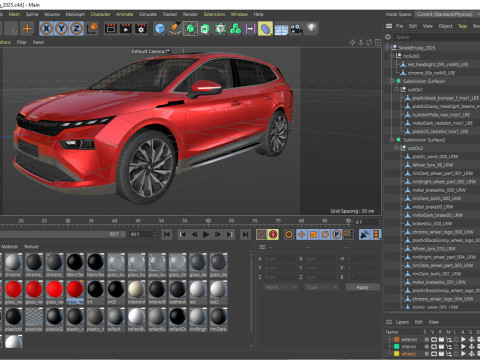The image size is (480, 360).
Task: Select the Spline Pen tool icon
Action: click(x=175, y=29)
